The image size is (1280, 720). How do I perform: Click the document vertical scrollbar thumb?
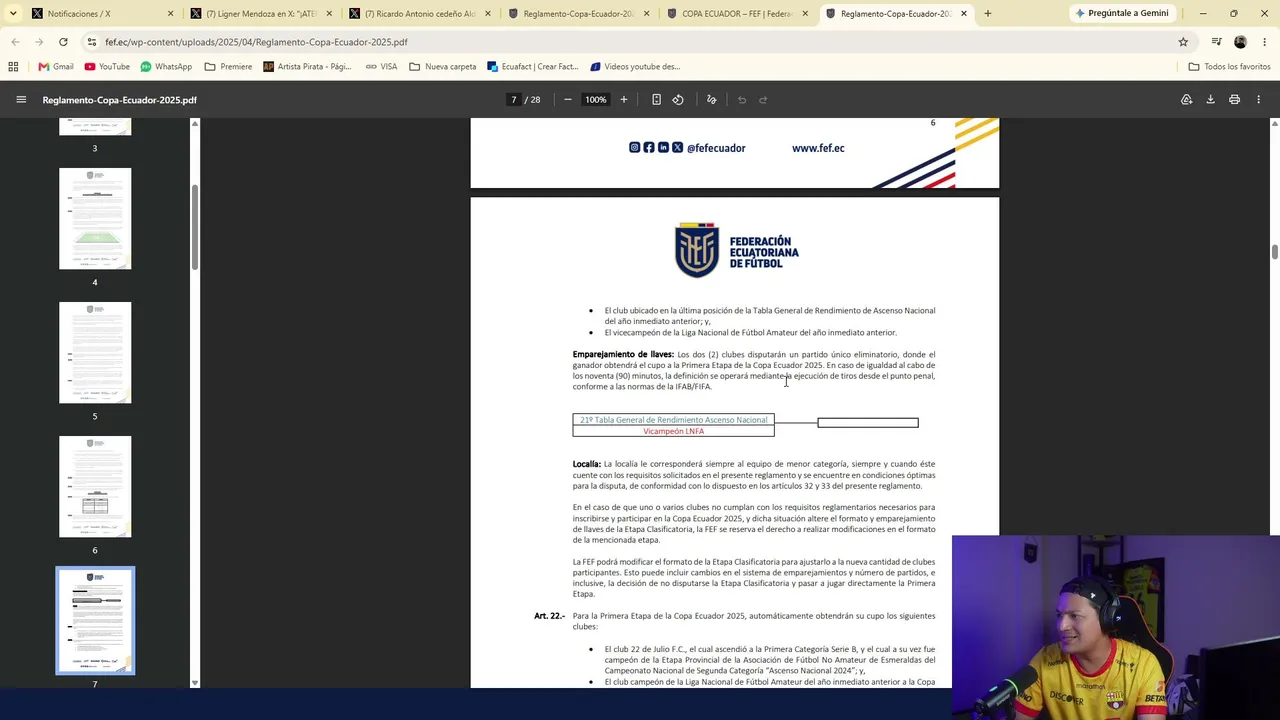1274,251
